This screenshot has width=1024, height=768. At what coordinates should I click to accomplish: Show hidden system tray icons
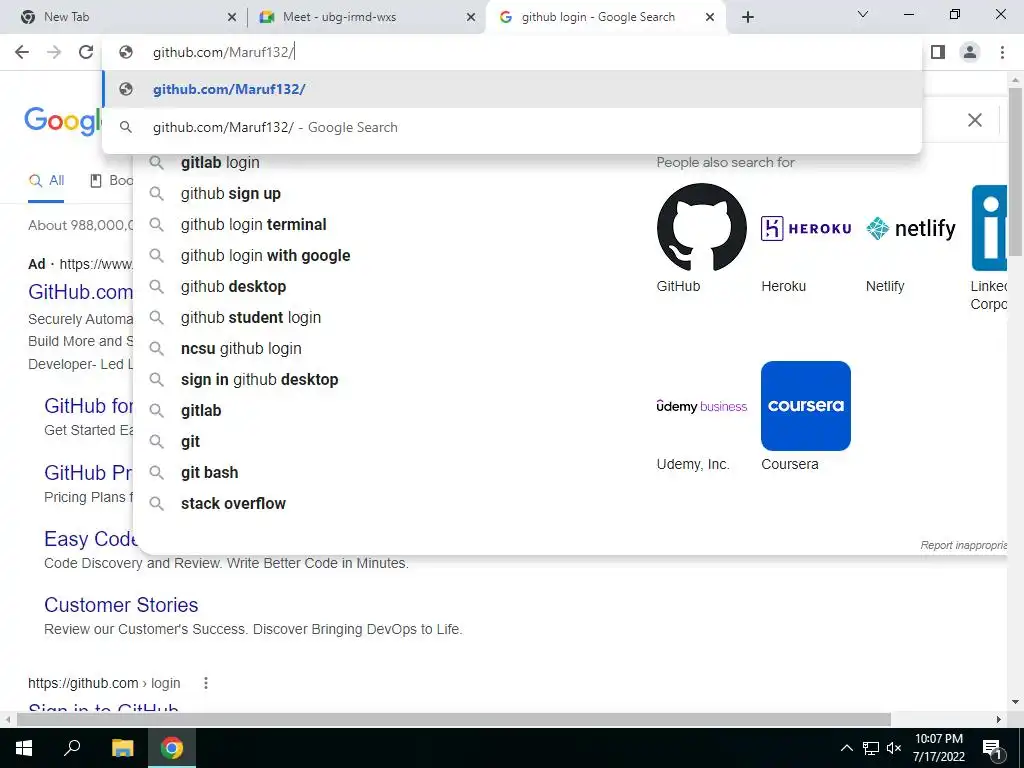846,748
